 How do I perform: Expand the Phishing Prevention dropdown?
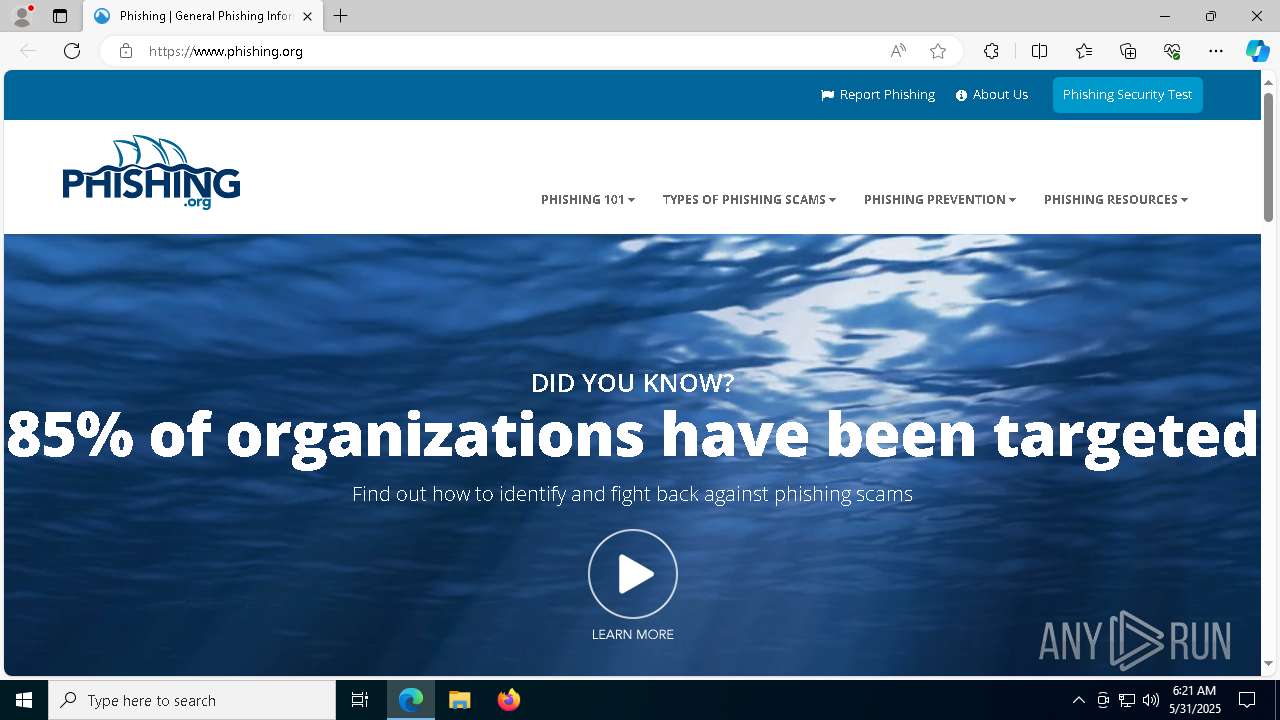(x=940, y=200)
